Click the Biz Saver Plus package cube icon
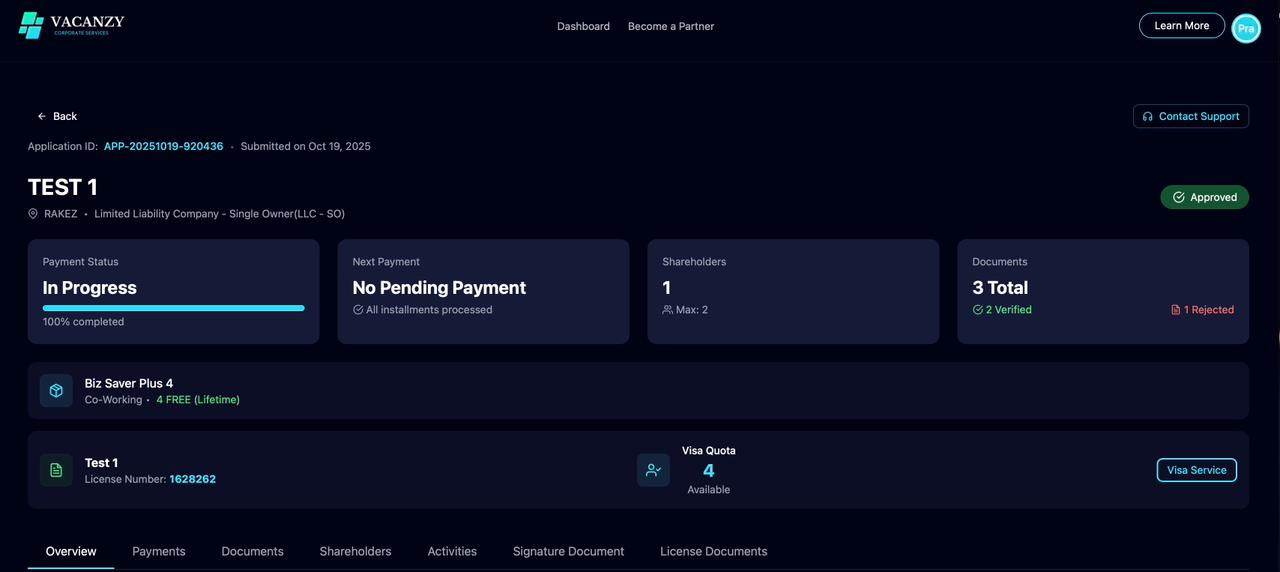The height and width of the screenshot is (572, 1280). 56,391
